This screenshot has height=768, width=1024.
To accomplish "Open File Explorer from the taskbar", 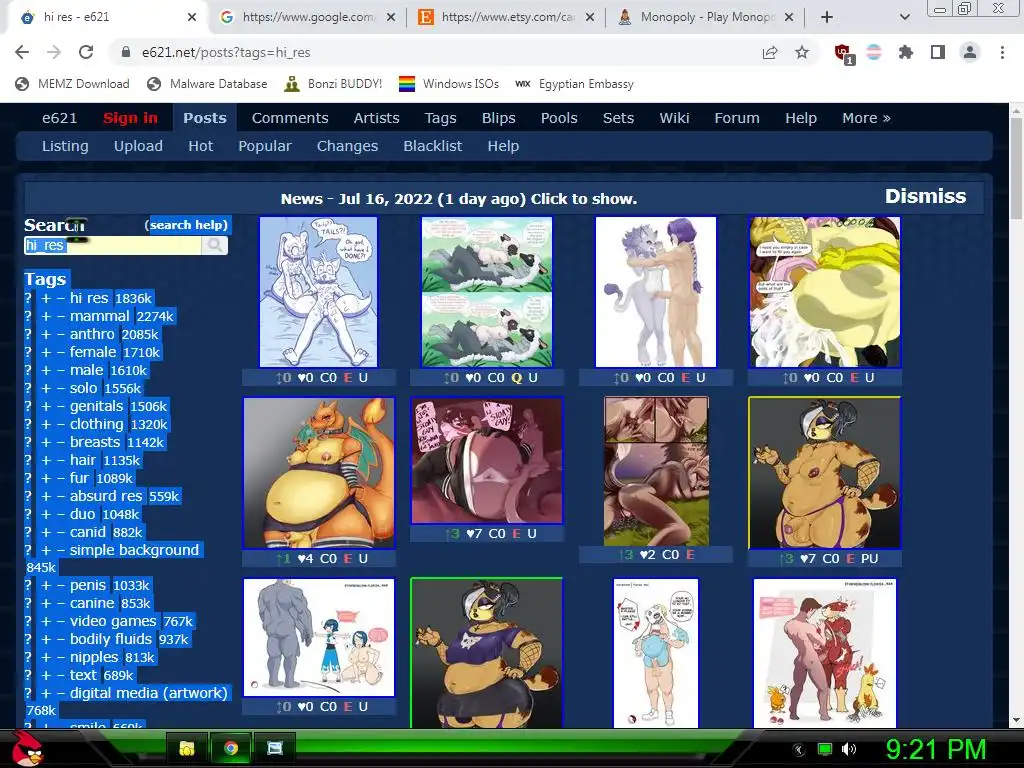I will tap(187, 748).
